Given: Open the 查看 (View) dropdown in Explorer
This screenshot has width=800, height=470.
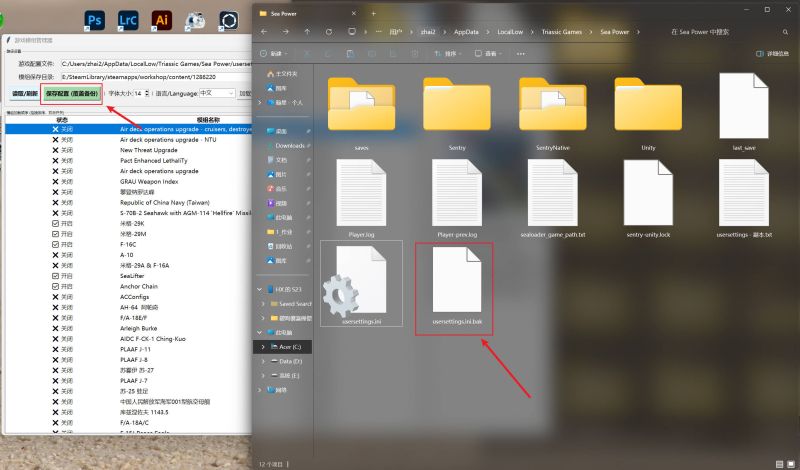Looking at the screenshot, I should click(486, 54).
